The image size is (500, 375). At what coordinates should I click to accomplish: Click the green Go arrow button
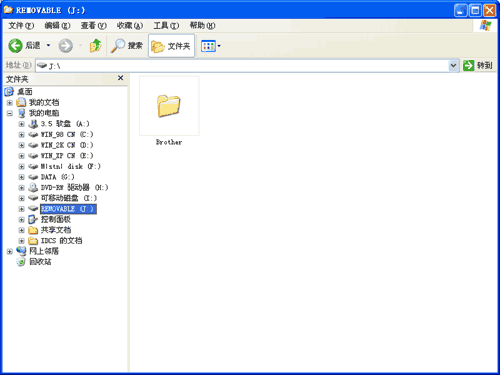point(468,65)
